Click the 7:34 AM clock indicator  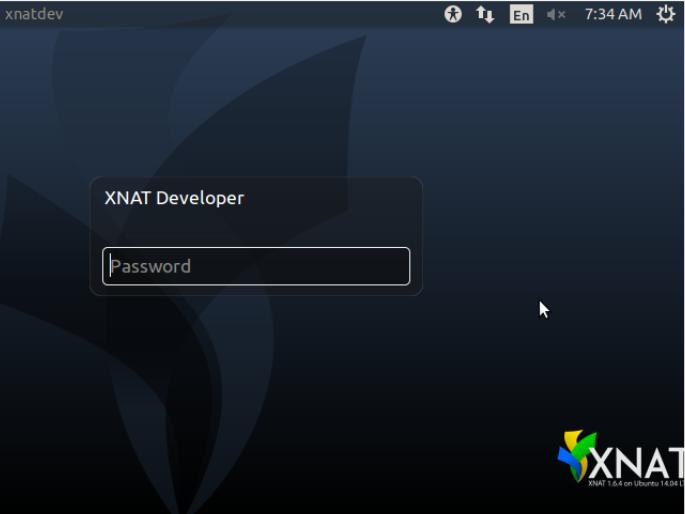coord(613,14)
